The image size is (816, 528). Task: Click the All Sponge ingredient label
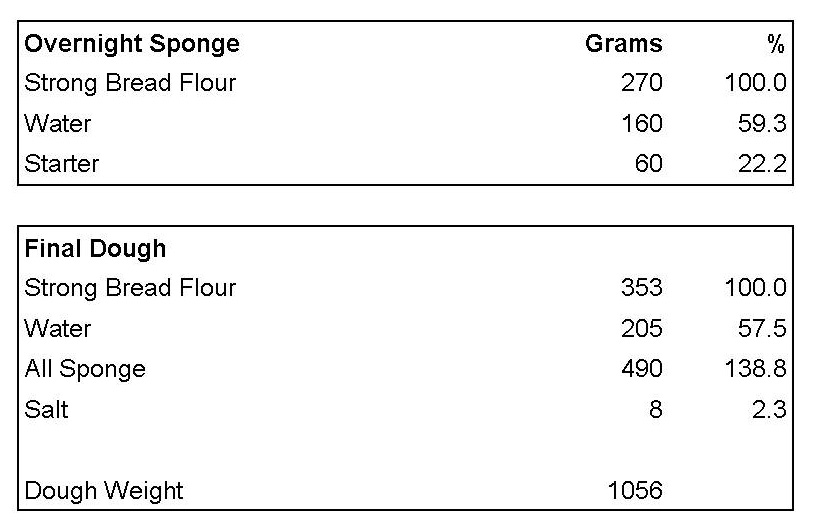85,369
